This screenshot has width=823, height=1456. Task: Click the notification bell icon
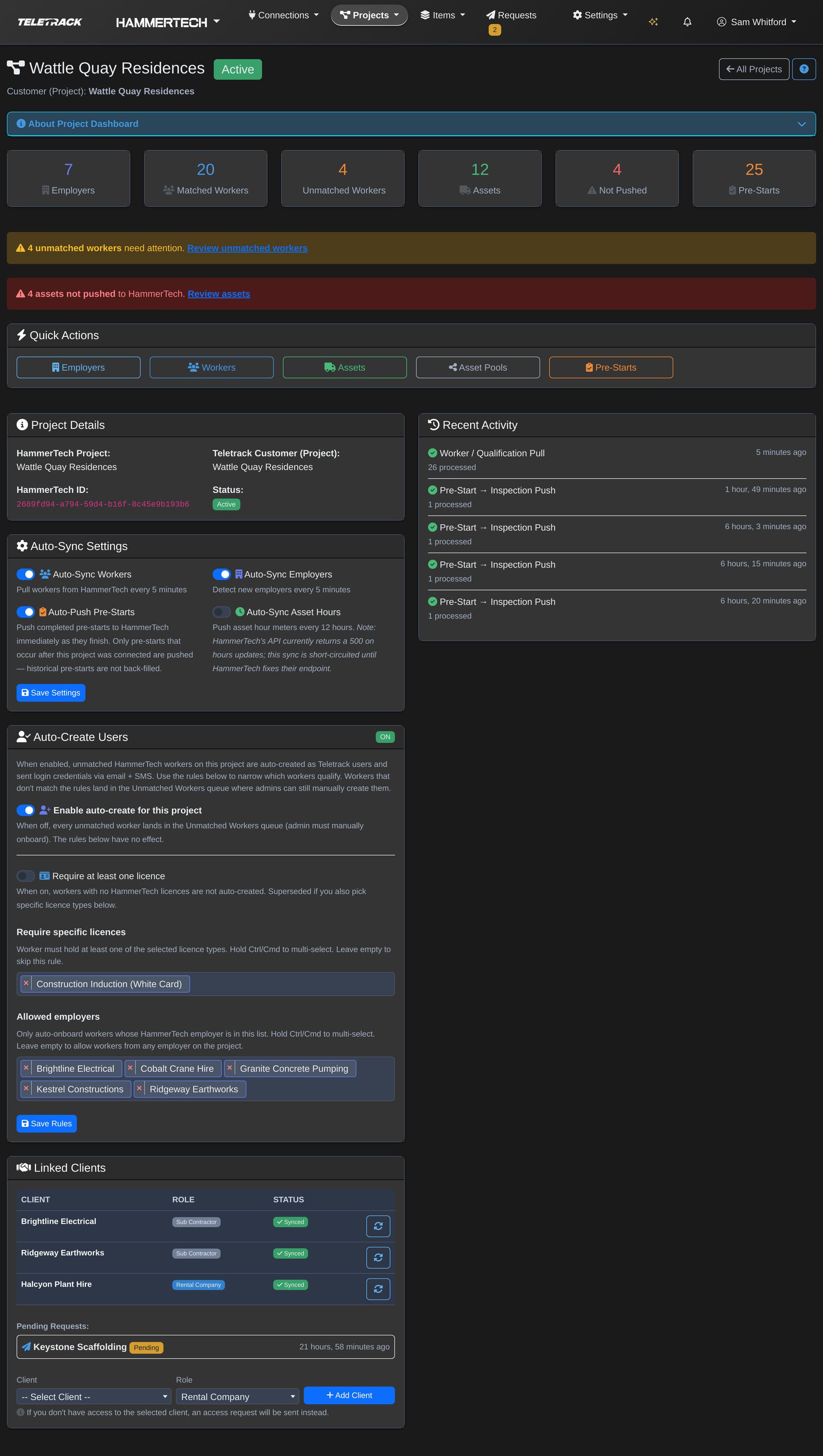pos(687,22)
